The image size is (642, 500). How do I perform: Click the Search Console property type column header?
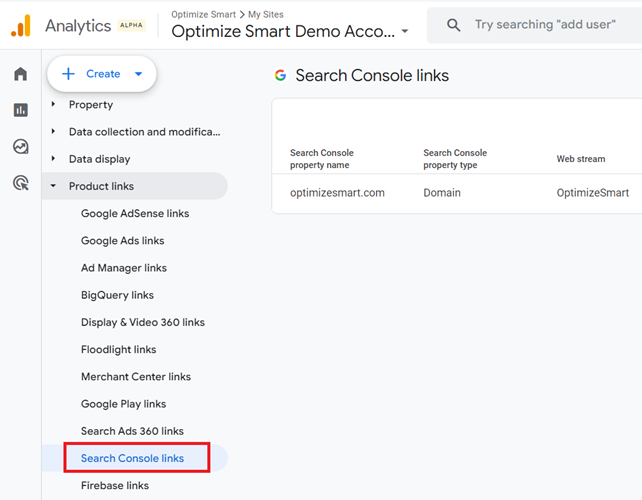pyautogui.click(x=455, y=159)
